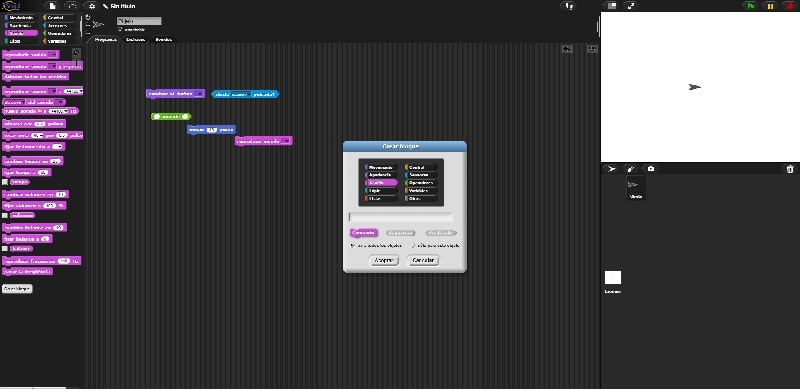The width and height of the screenshot is (800, 392).
Task: Set rotation style to no rotation
Action: (88, 32)
